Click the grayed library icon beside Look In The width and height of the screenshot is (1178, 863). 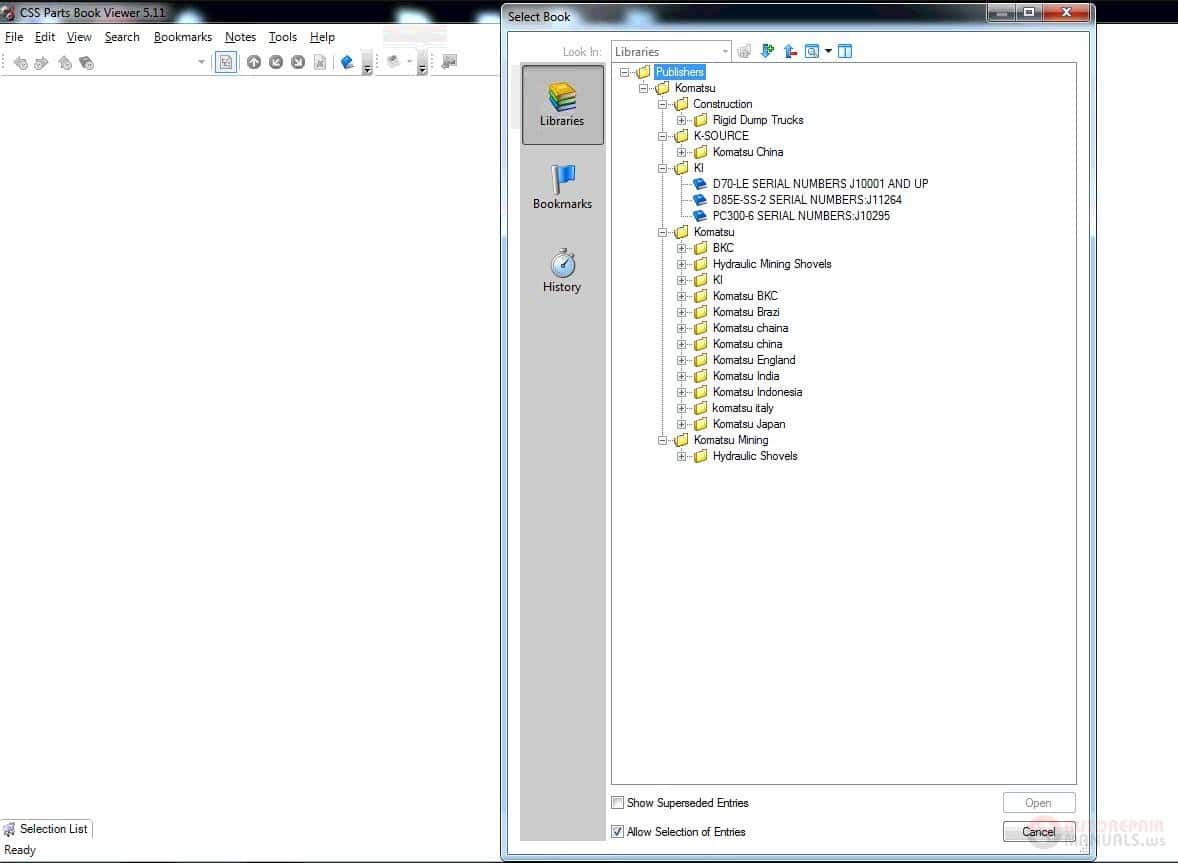click(744, 51)
